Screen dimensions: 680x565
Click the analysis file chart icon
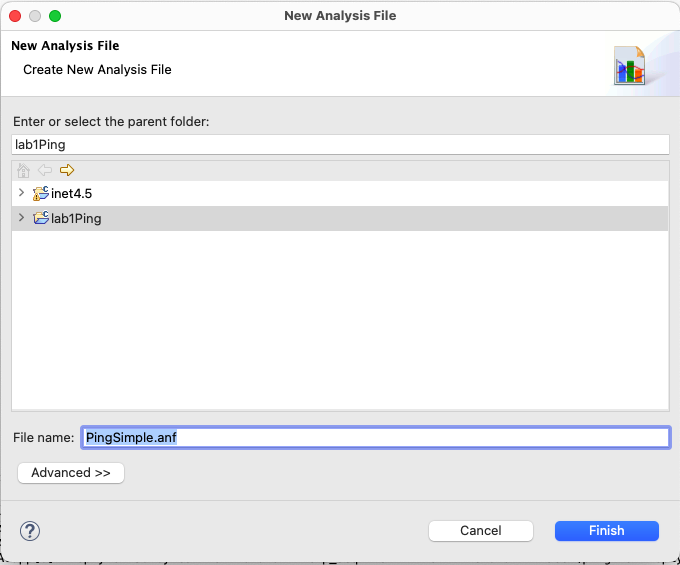click(629, 65)
